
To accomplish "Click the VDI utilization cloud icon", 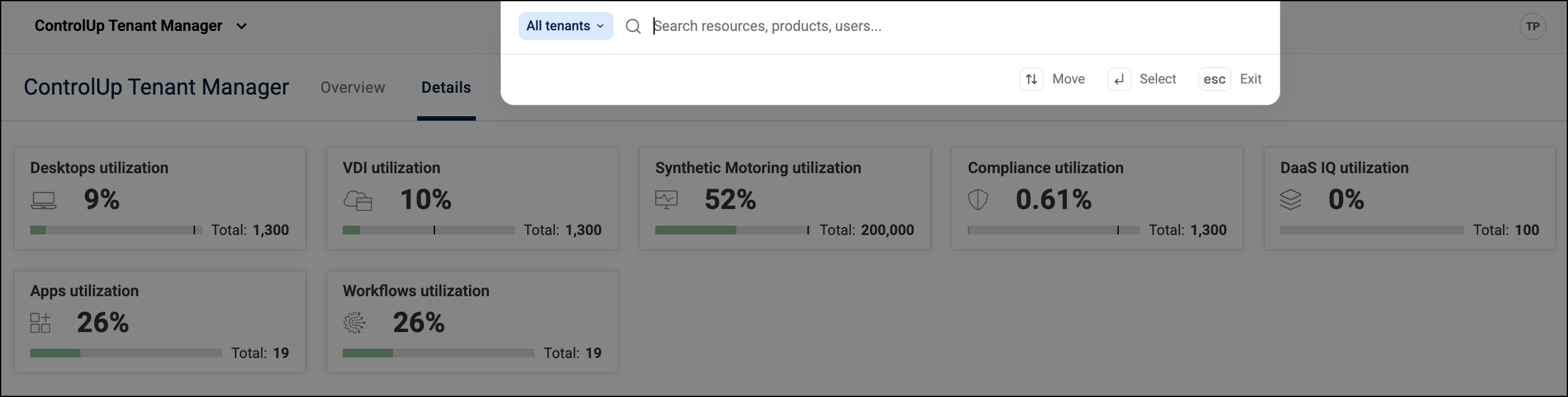I will pyautogui.click(x=358, y=200).
